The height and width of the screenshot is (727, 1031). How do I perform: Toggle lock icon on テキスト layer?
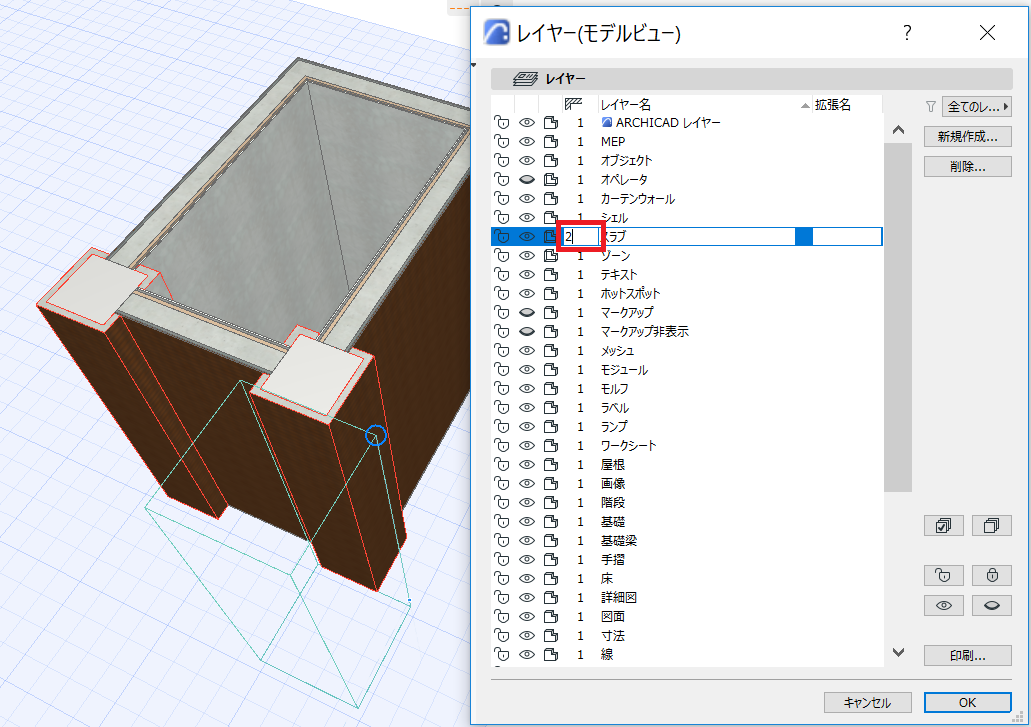point(502,275)
